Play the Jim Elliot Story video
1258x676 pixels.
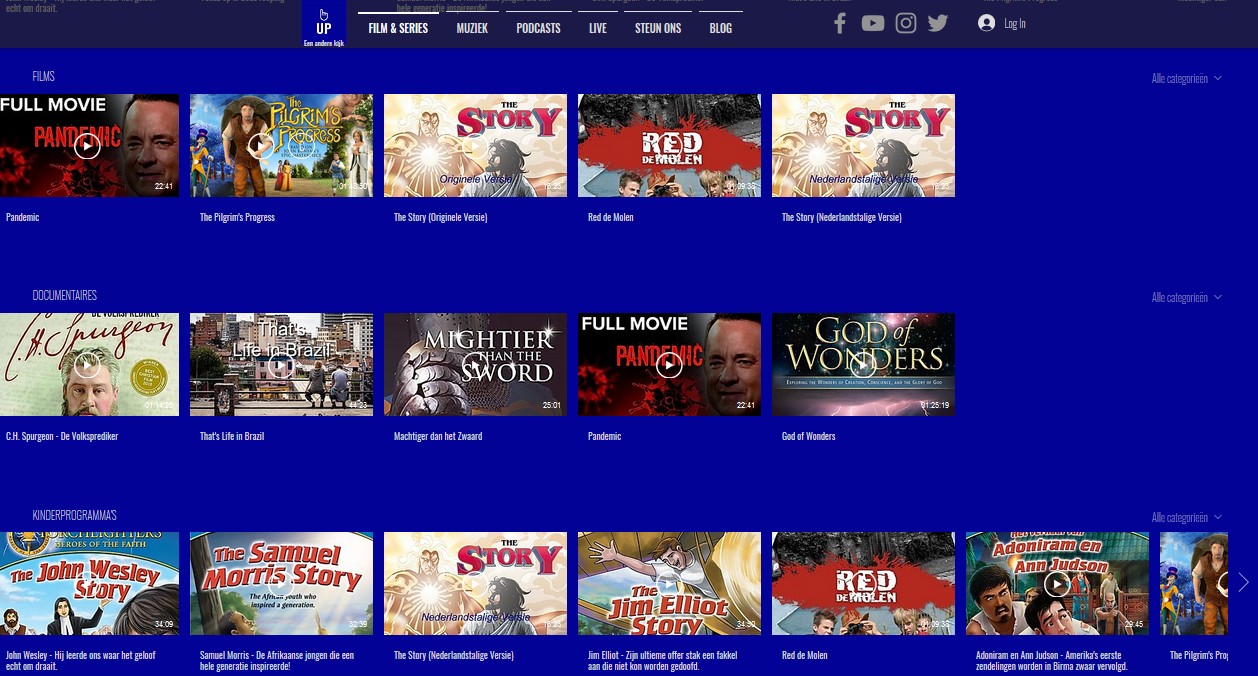669,584
